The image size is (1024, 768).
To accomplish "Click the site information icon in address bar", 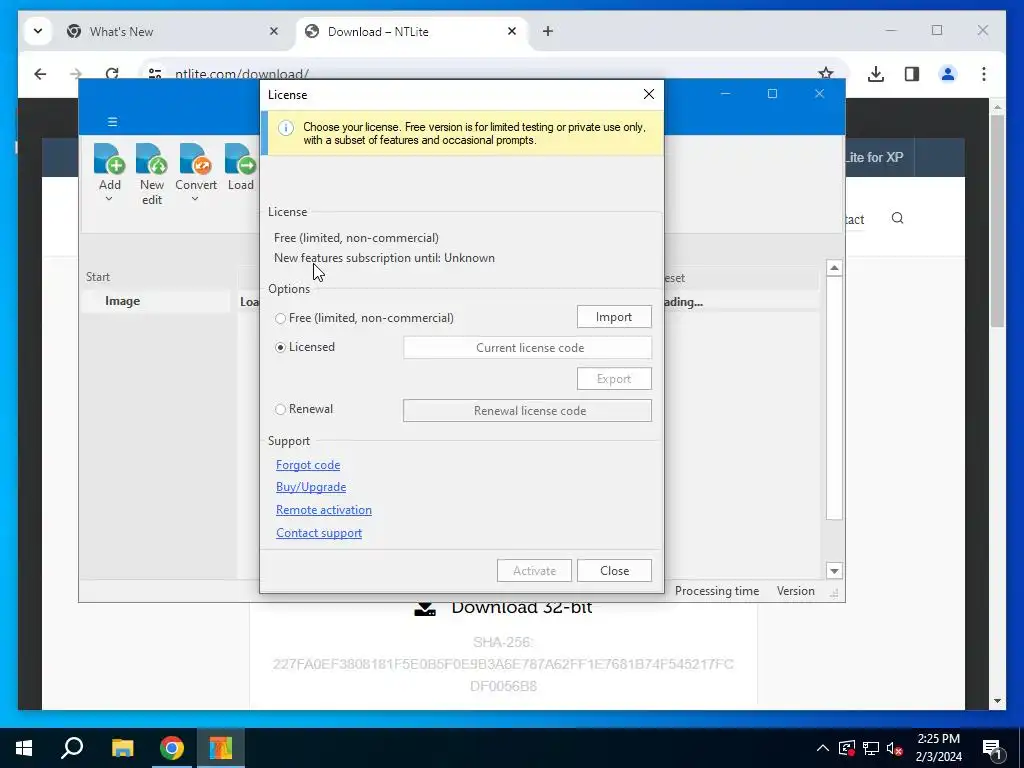I will pyautogui.click(x=155, y=74).
